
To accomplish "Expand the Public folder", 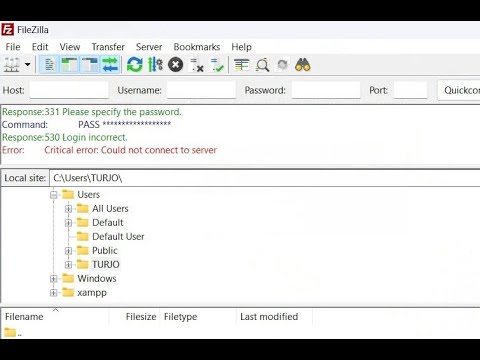I will [68, 251].
